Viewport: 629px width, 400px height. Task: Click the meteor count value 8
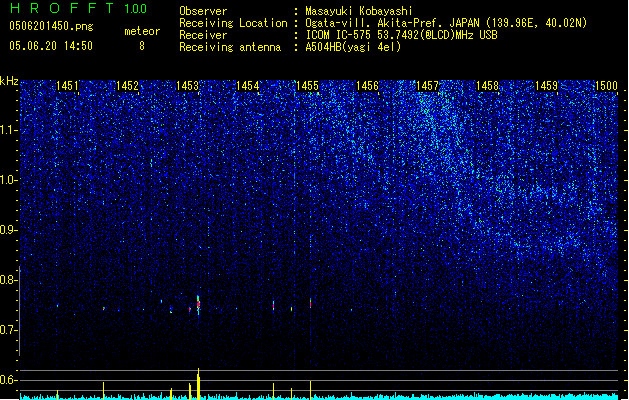(142, 46)
